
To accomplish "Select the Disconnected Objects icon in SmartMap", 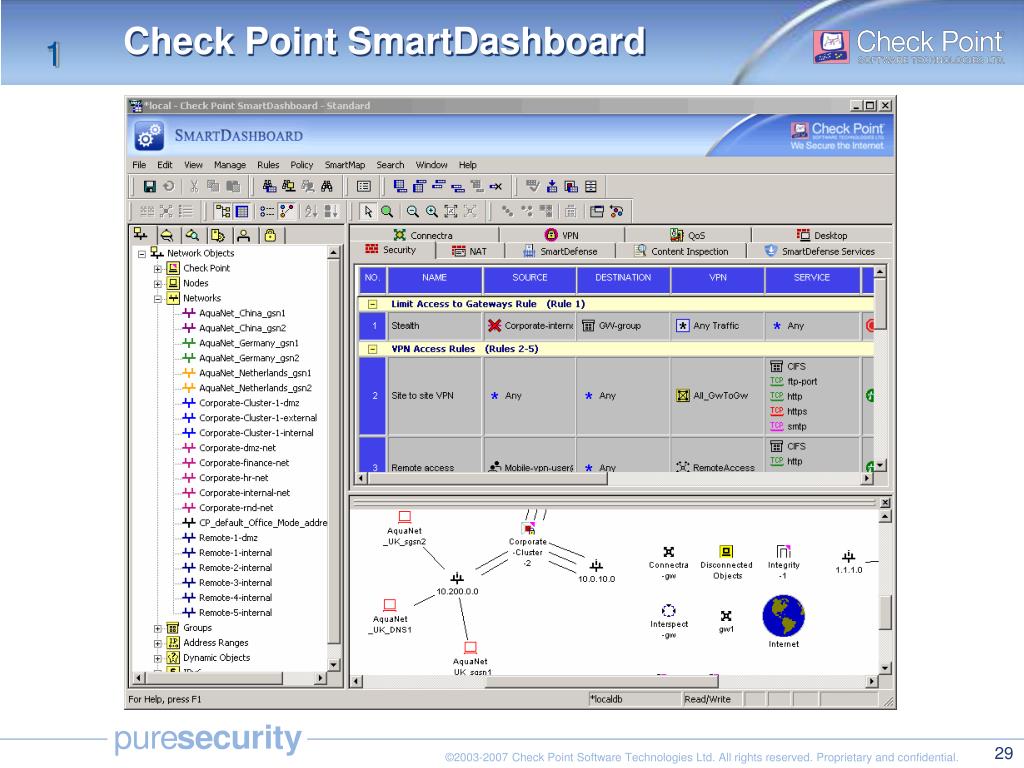I will [x=726, y=551].
